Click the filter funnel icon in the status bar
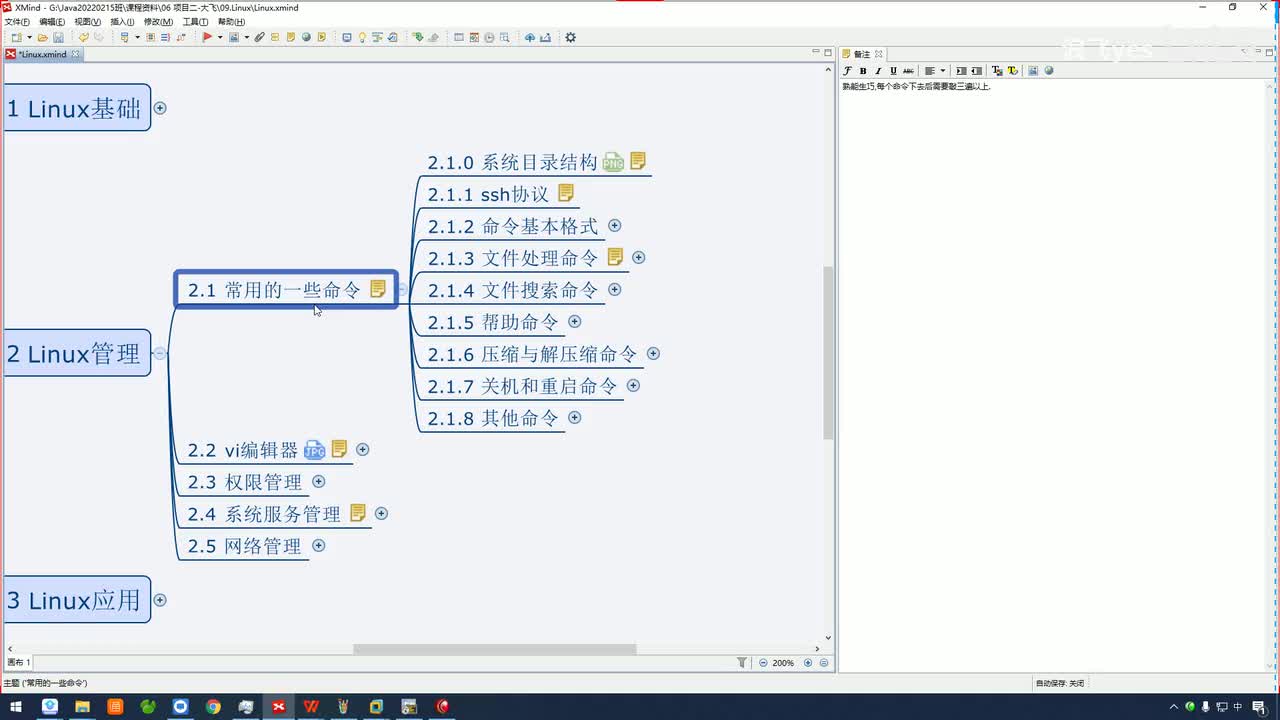The height and width of the screenshot is (720, 1280). (742, 662)
